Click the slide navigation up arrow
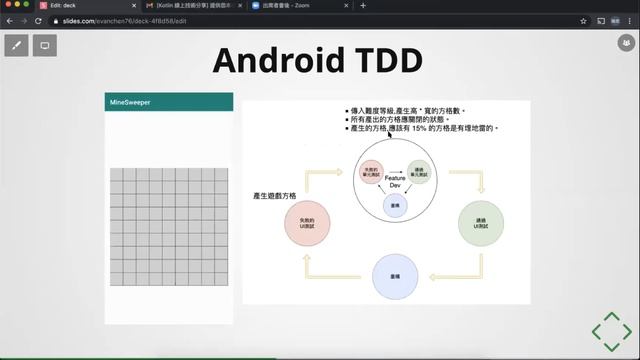 [x=611, y=316]
